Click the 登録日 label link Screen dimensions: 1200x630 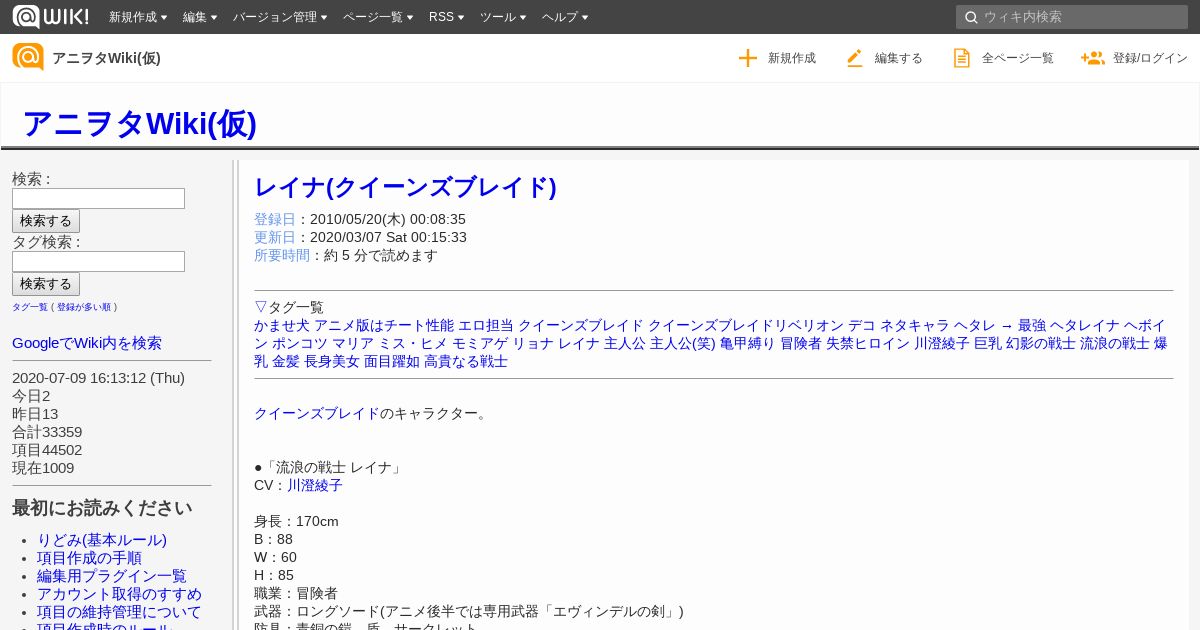tap(275, 219)
